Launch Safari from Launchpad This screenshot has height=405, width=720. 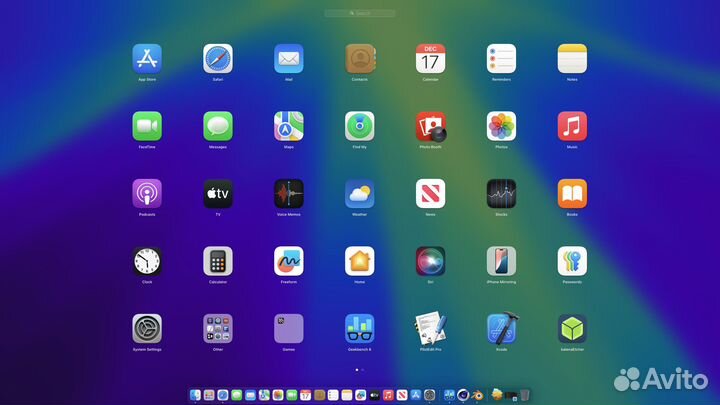[218, 59]
